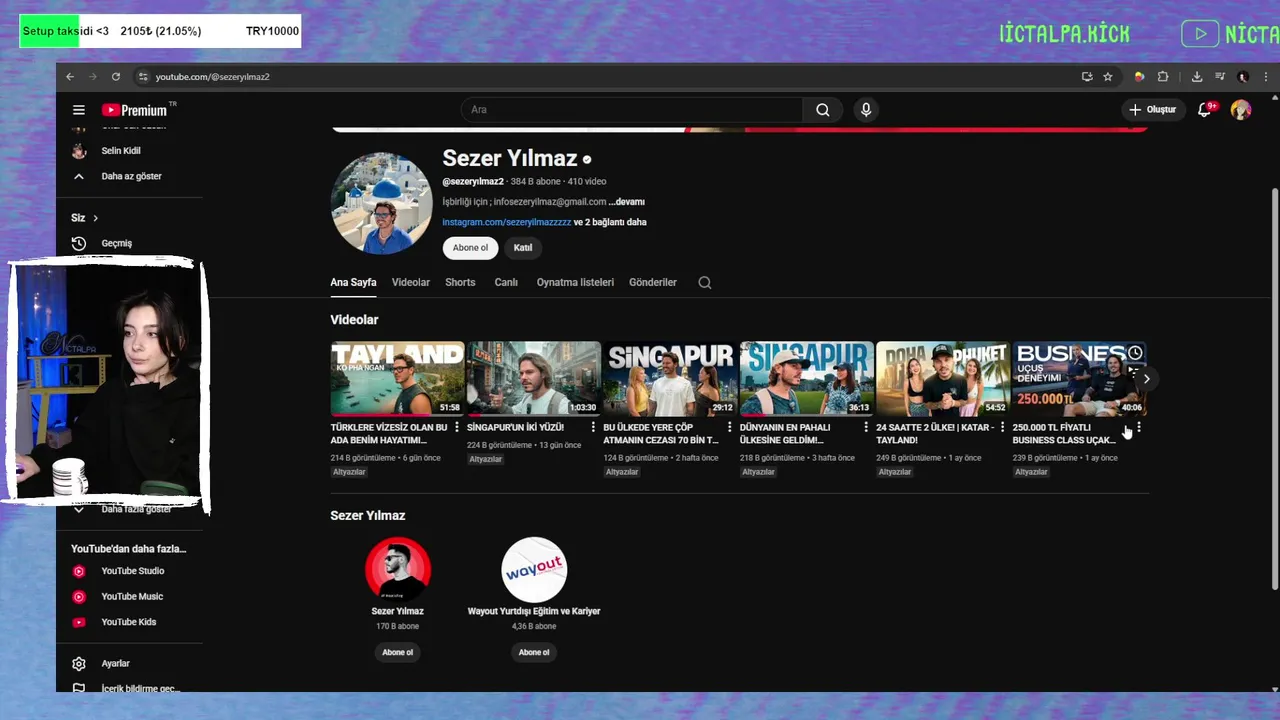The image size is (1280, 720).
Task: Open instagram.com/sezeryilmazzzzz link
Action: tap(506, 222)
